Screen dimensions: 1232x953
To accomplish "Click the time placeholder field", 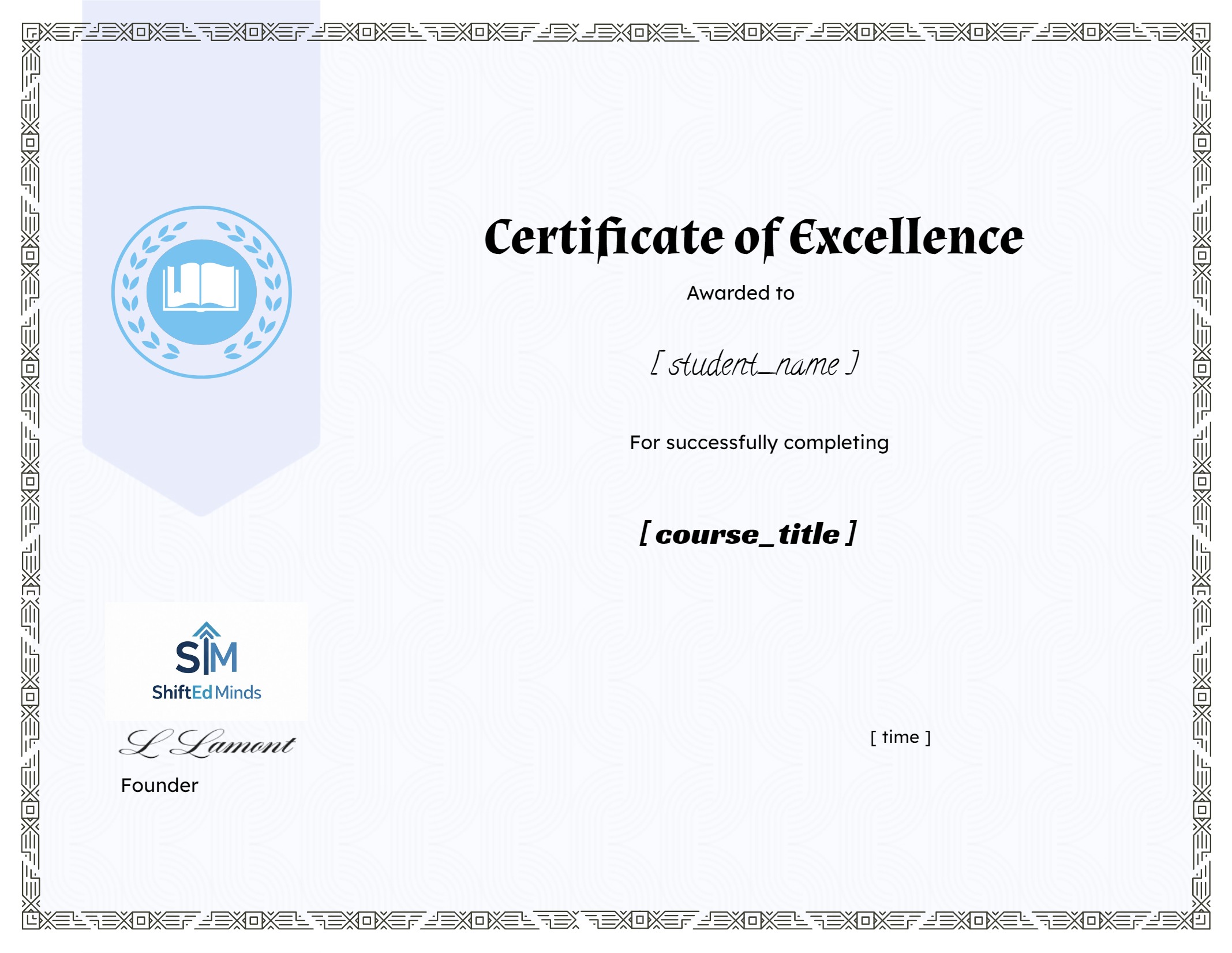I will point(900,737).
